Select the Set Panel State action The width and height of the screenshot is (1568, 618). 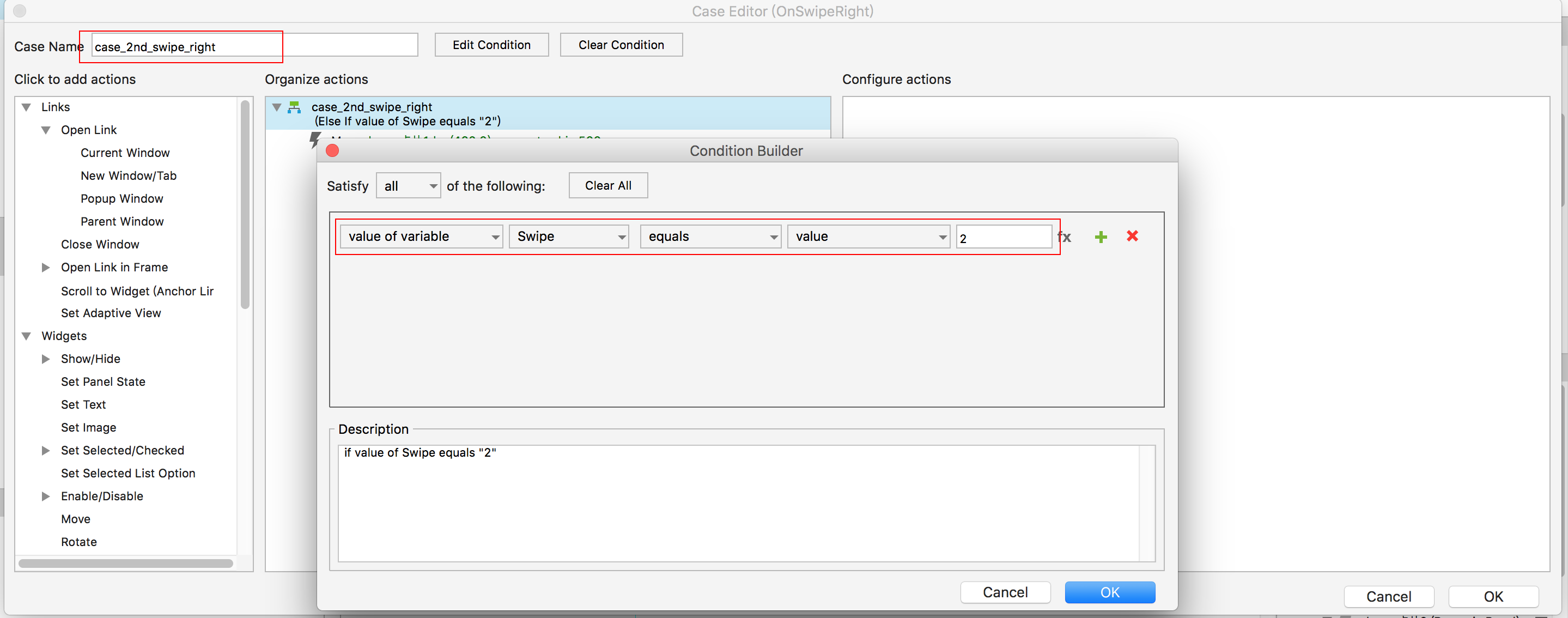point(103,382)
